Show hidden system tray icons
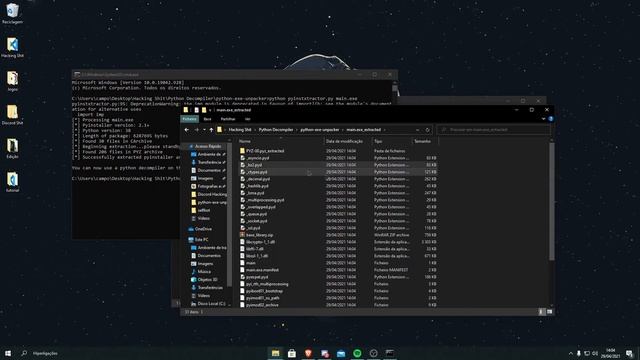The image size is (640, 360). [570, 353]
